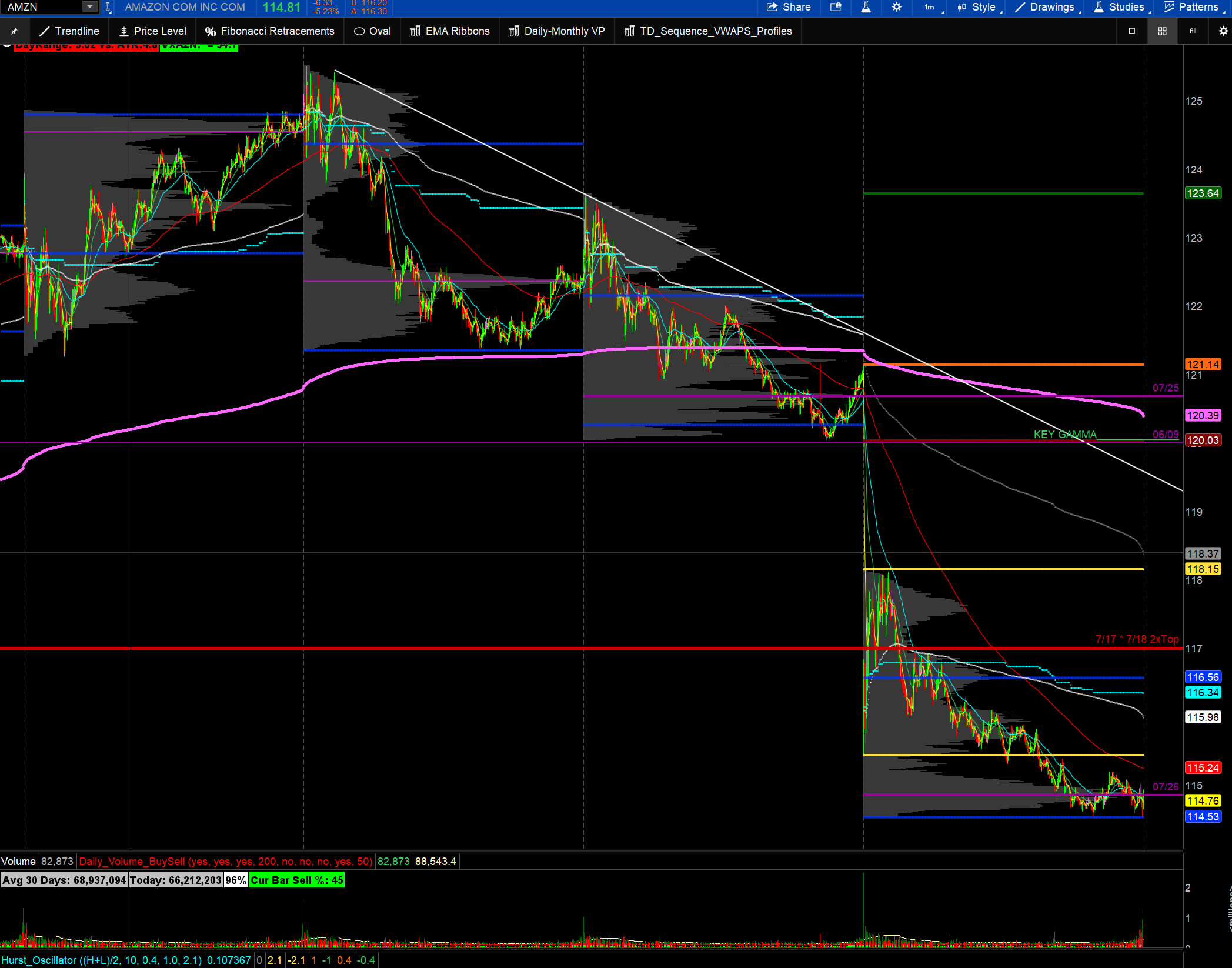This screenshot has height=968, width=1232.
Task: Expand the Style dropdown menu
Action: click(977, 7)
